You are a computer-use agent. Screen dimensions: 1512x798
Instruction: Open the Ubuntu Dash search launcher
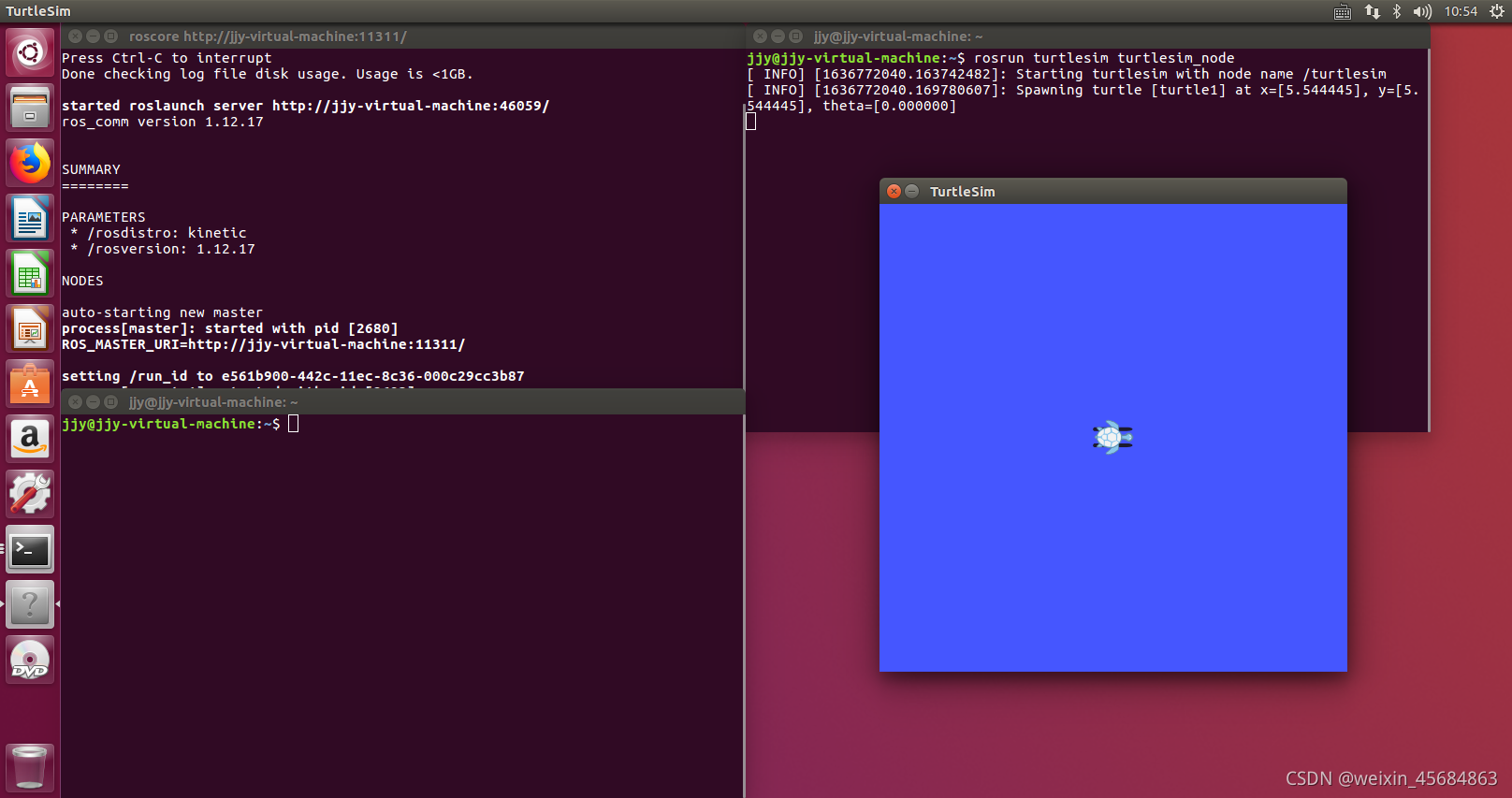[30, 52]
